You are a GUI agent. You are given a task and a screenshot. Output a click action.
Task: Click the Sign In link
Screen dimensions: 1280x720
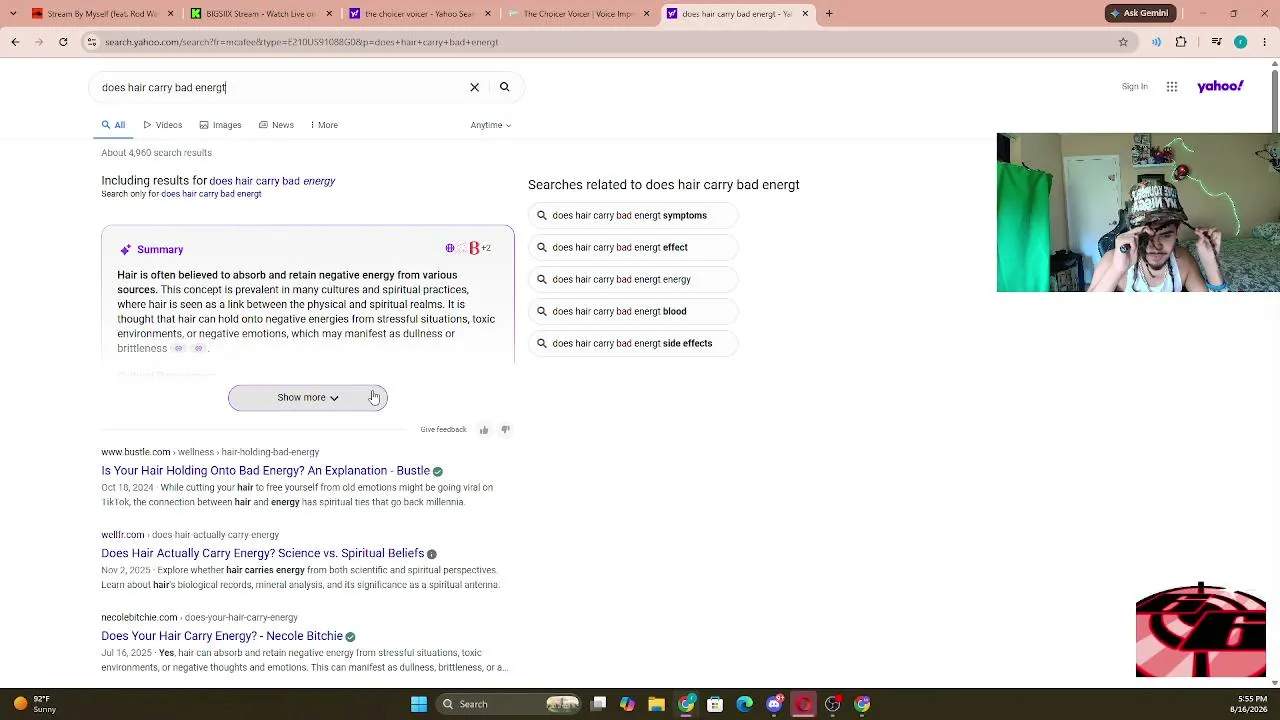tap(1134, 87)
